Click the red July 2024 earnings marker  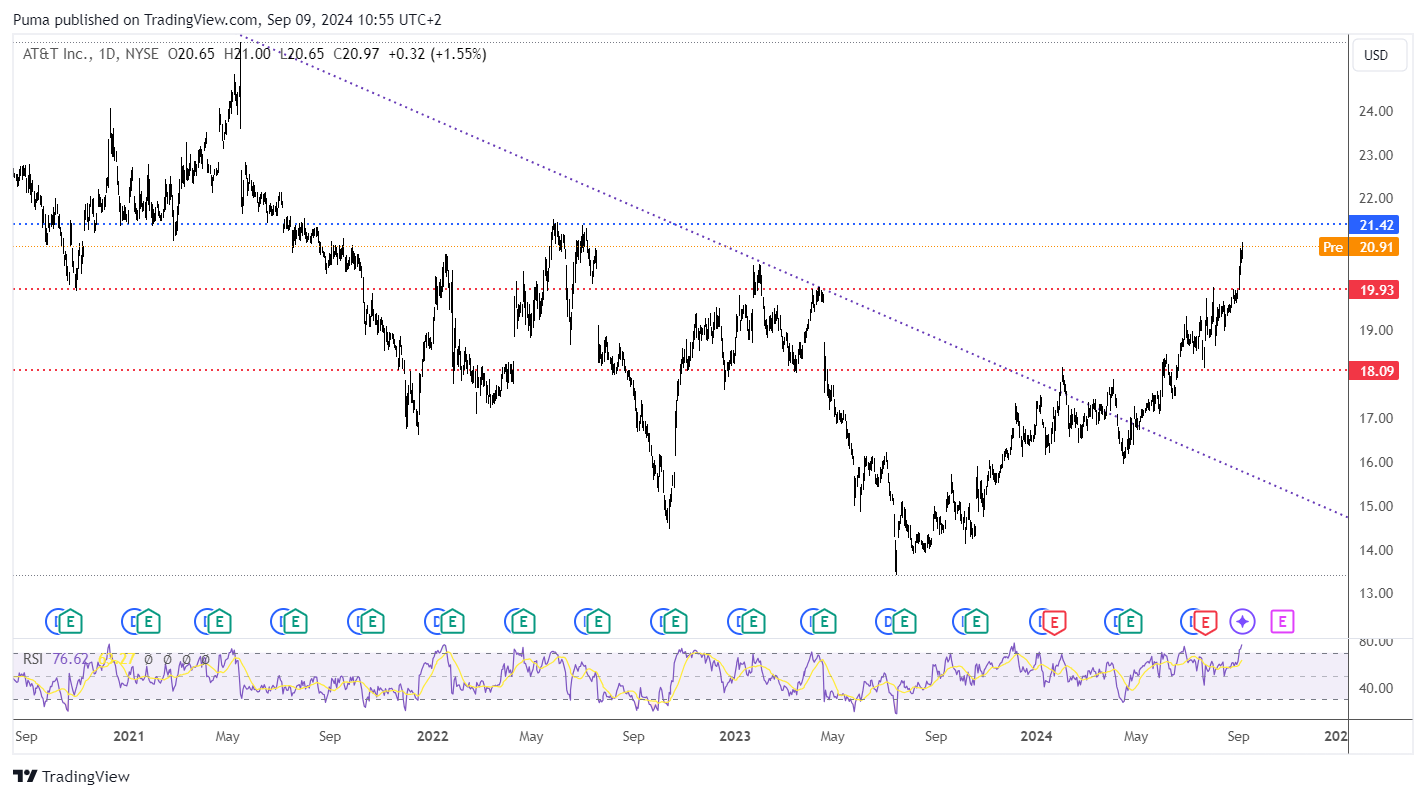point(1206,623)
